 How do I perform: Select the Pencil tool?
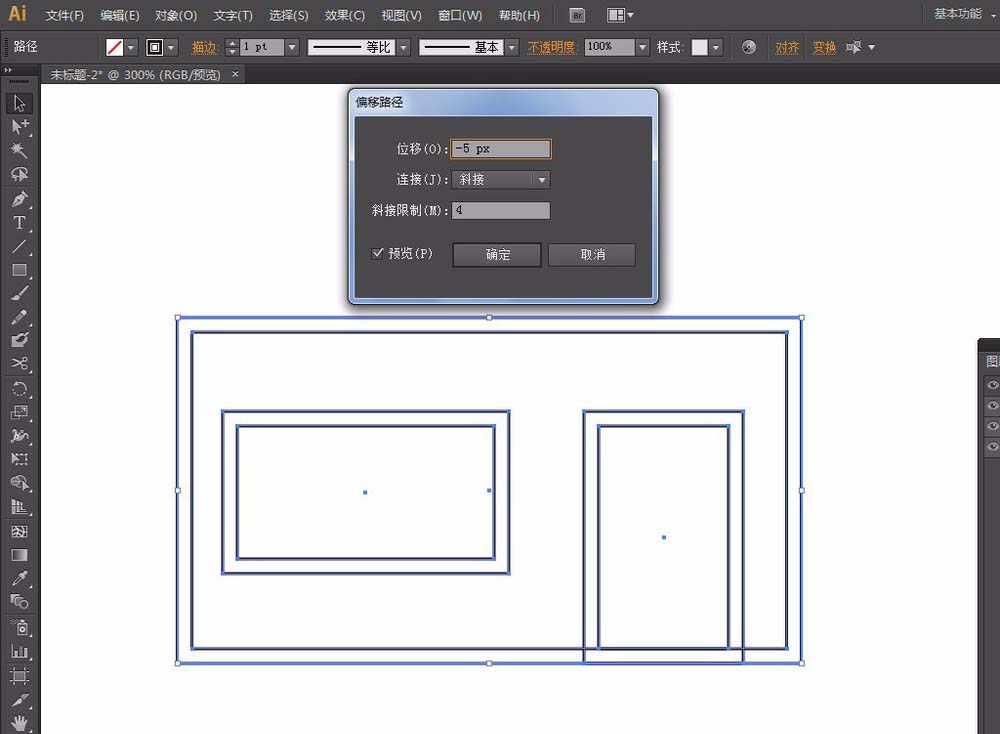point(19,317)
